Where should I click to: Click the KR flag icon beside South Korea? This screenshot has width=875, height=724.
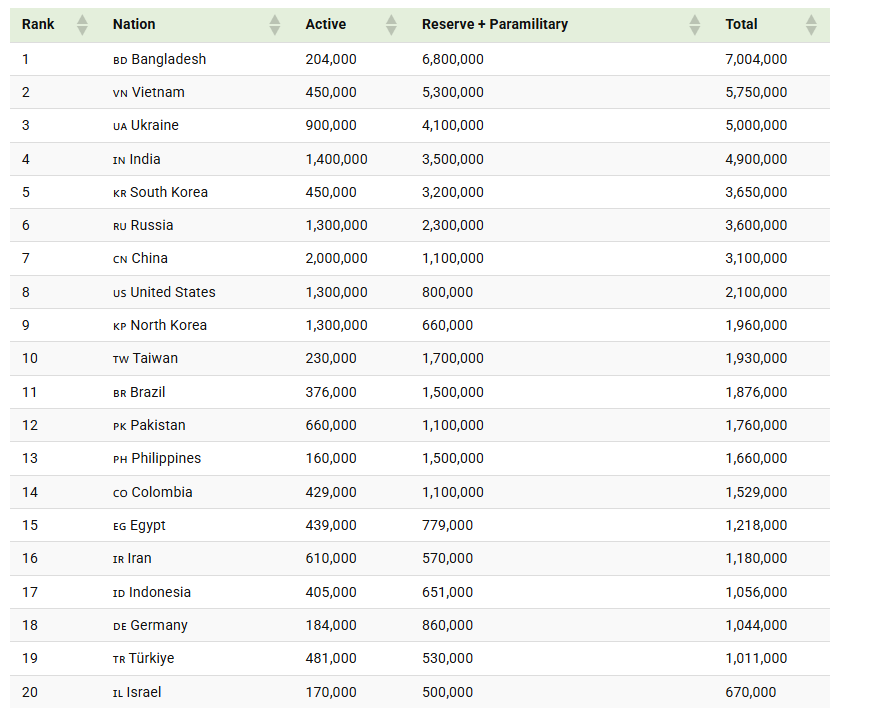[x=120, y=193]
